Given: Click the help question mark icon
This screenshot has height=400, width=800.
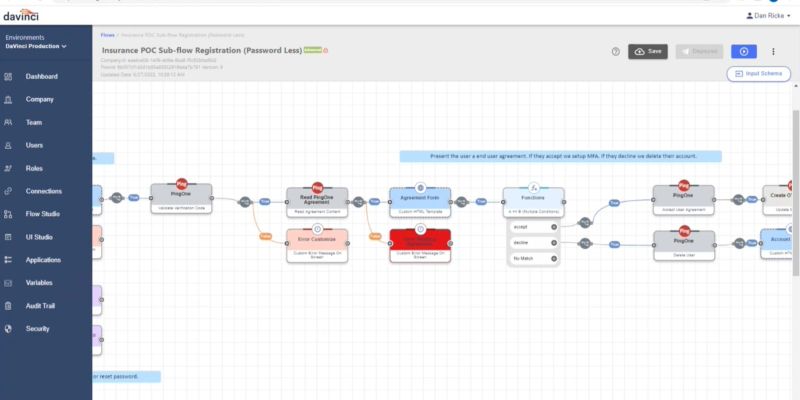Looking at the screenshot, I should [616, 52].
